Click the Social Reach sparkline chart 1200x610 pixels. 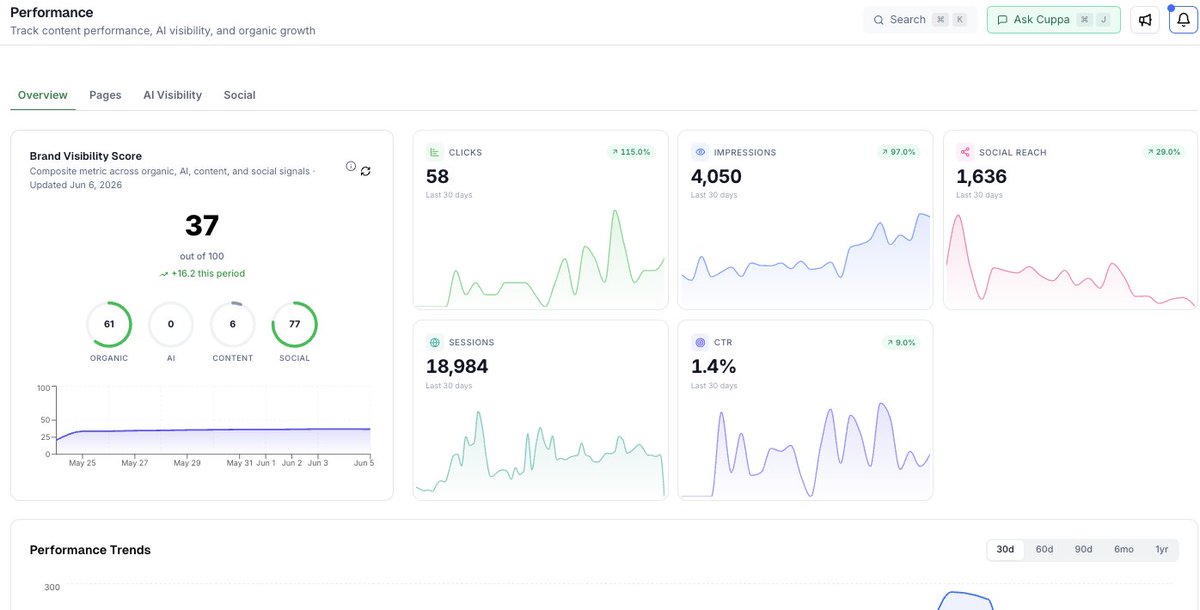1070,258
